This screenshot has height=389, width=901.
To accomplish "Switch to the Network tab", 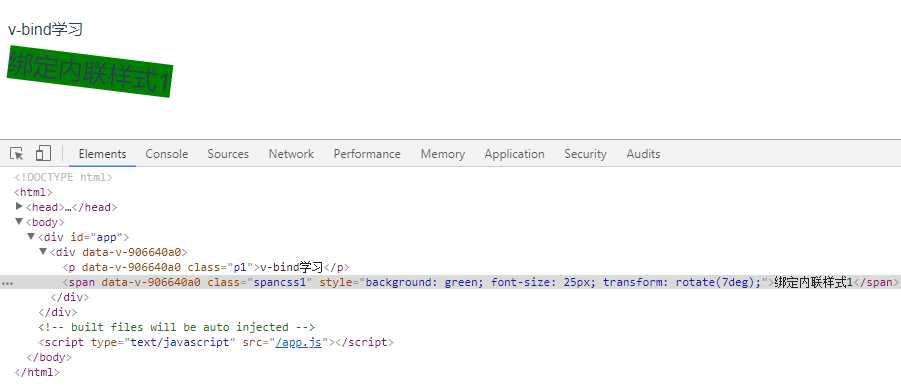I will [291, 154].
